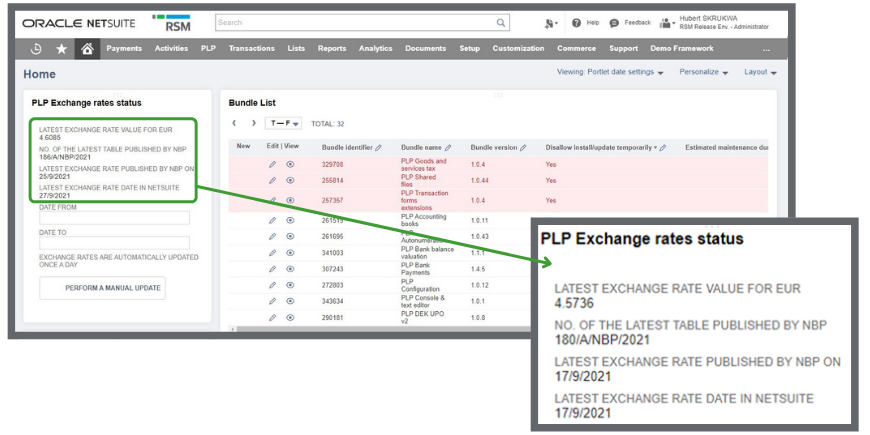Sort by Bundle version column header
Screen dimensions: 870x435
tap(494, 148)
